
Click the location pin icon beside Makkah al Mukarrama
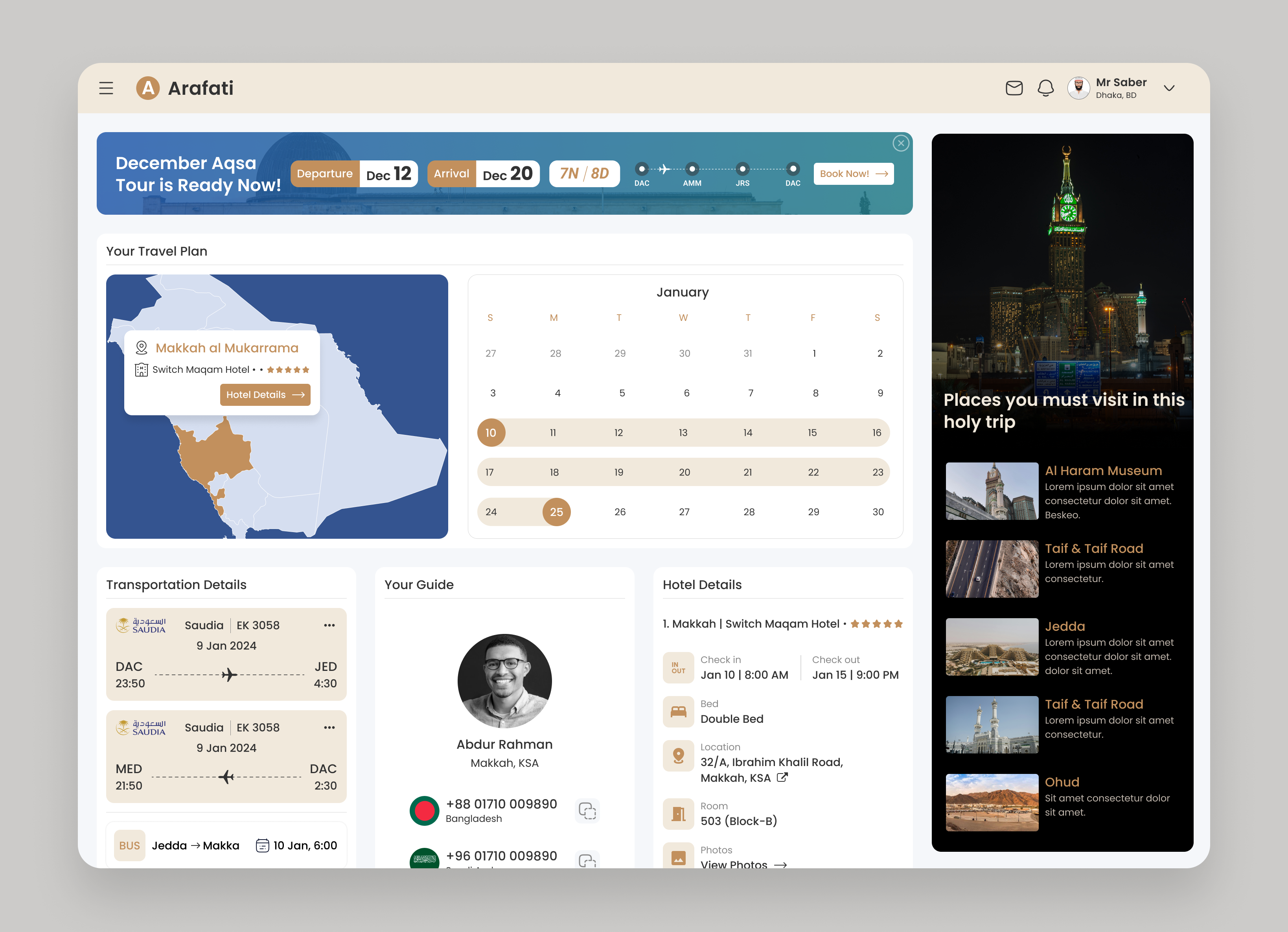142,347
